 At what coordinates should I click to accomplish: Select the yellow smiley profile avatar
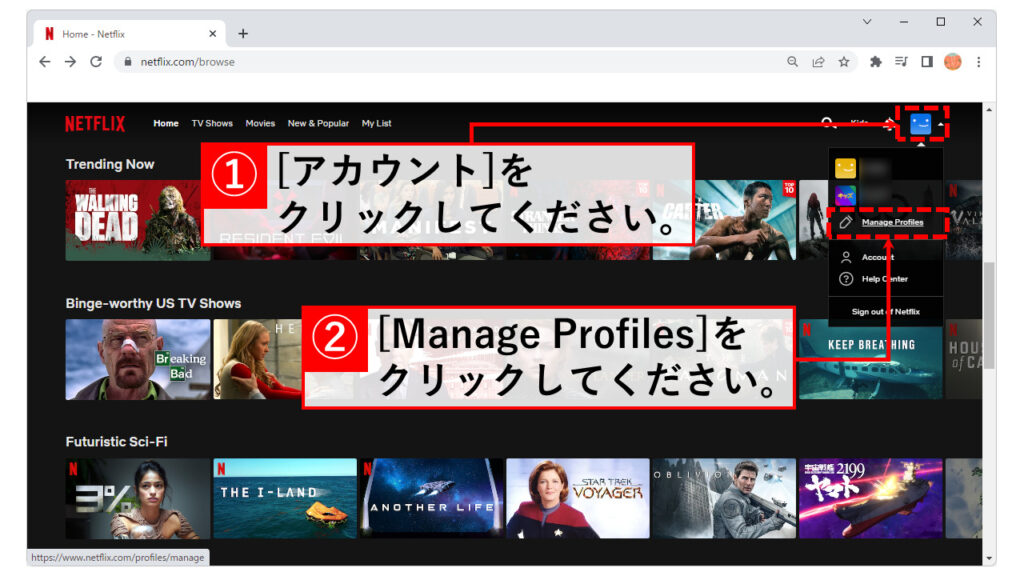(845, 168)
